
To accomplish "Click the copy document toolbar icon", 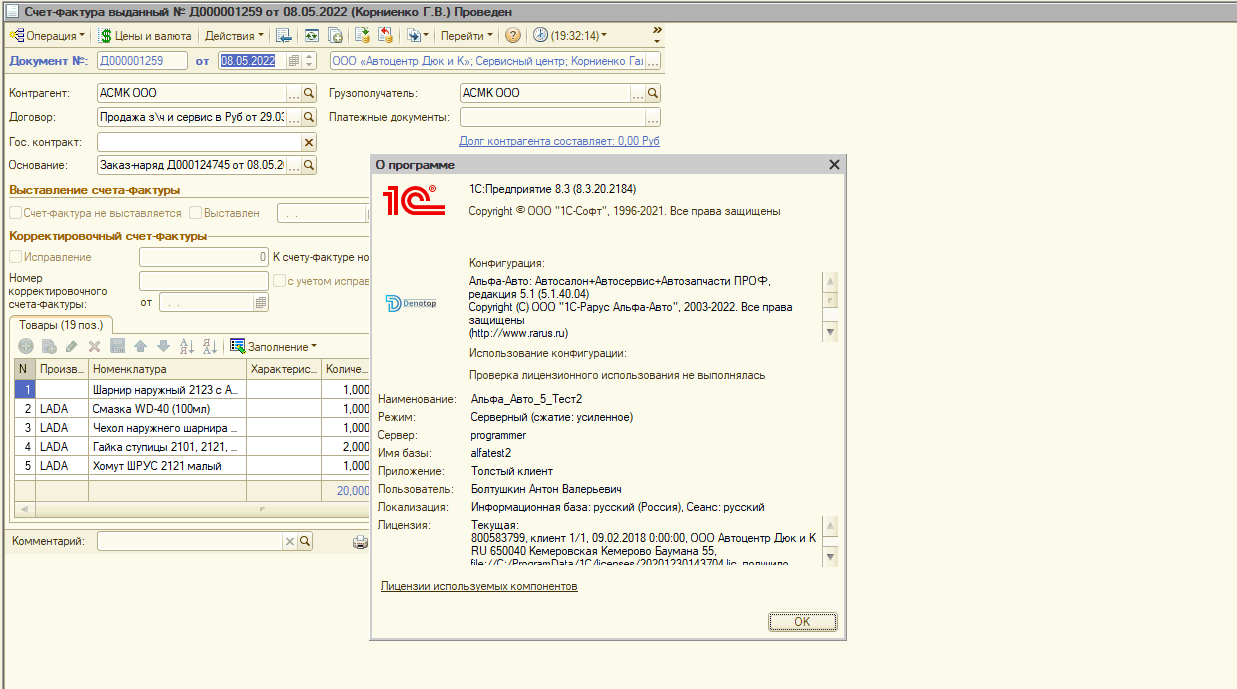I will [336, 35].
